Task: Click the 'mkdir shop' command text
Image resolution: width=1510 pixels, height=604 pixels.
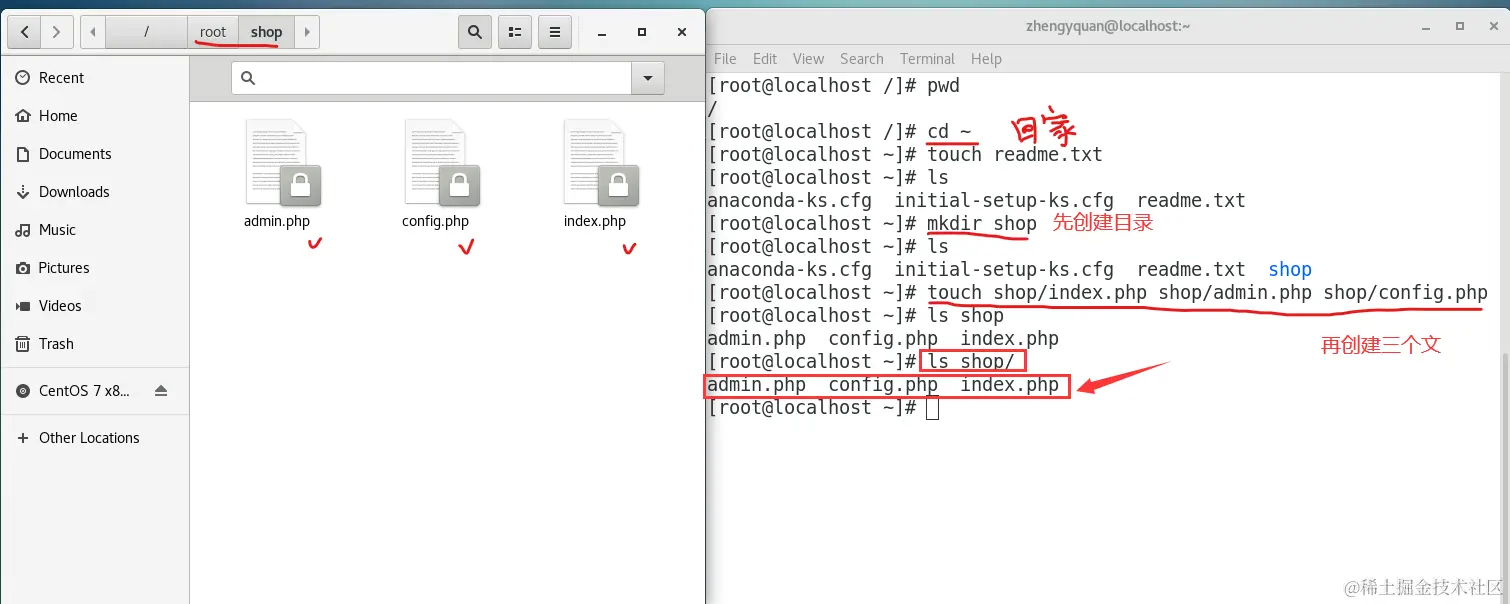Action: tap(982, 223)
